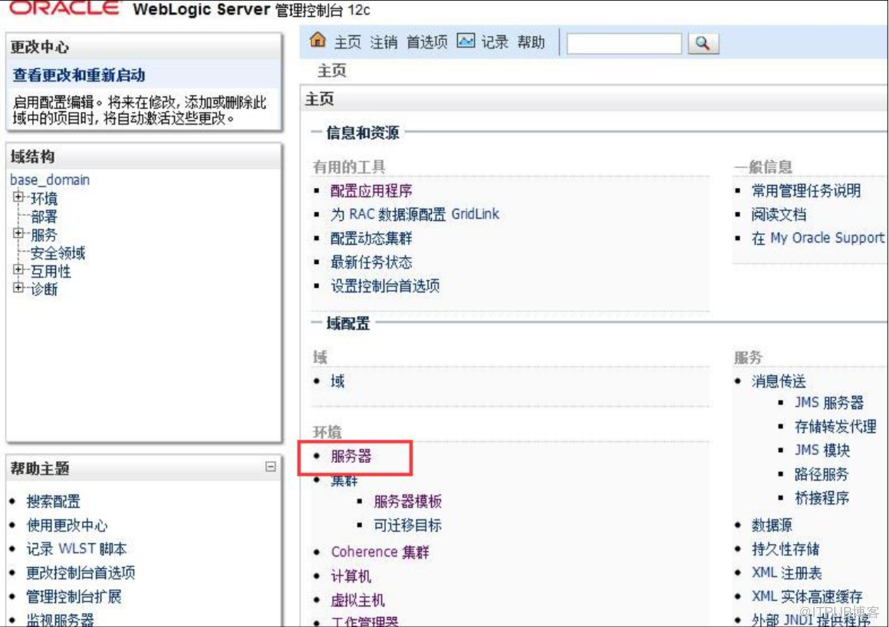889x627 pixels.
Task: Open 持久性存储 link
Action: [x=786, y=549]
